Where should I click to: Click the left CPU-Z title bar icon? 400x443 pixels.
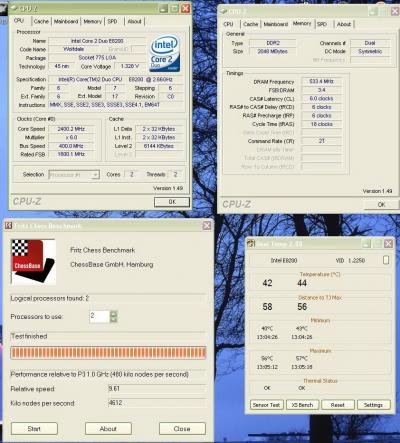[14, 8]
